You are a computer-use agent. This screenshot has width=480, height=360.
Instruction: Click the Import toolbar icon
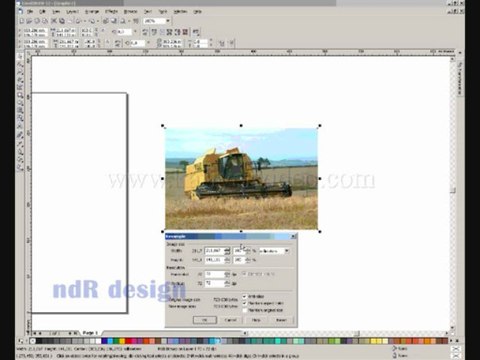coord(106,21)
